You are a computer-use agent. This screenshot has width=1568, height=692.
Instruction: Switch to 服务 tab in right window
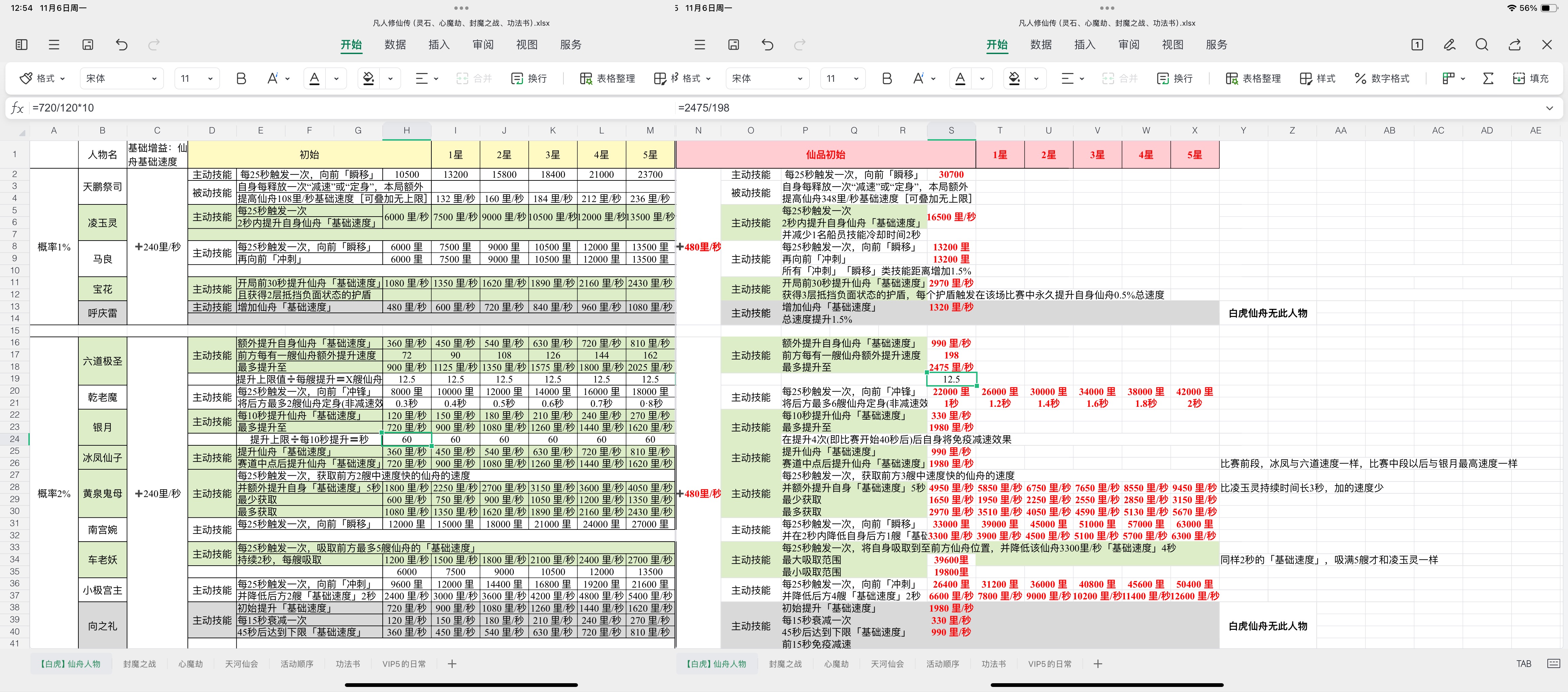pyautogui.click(x=1216, y=44)
